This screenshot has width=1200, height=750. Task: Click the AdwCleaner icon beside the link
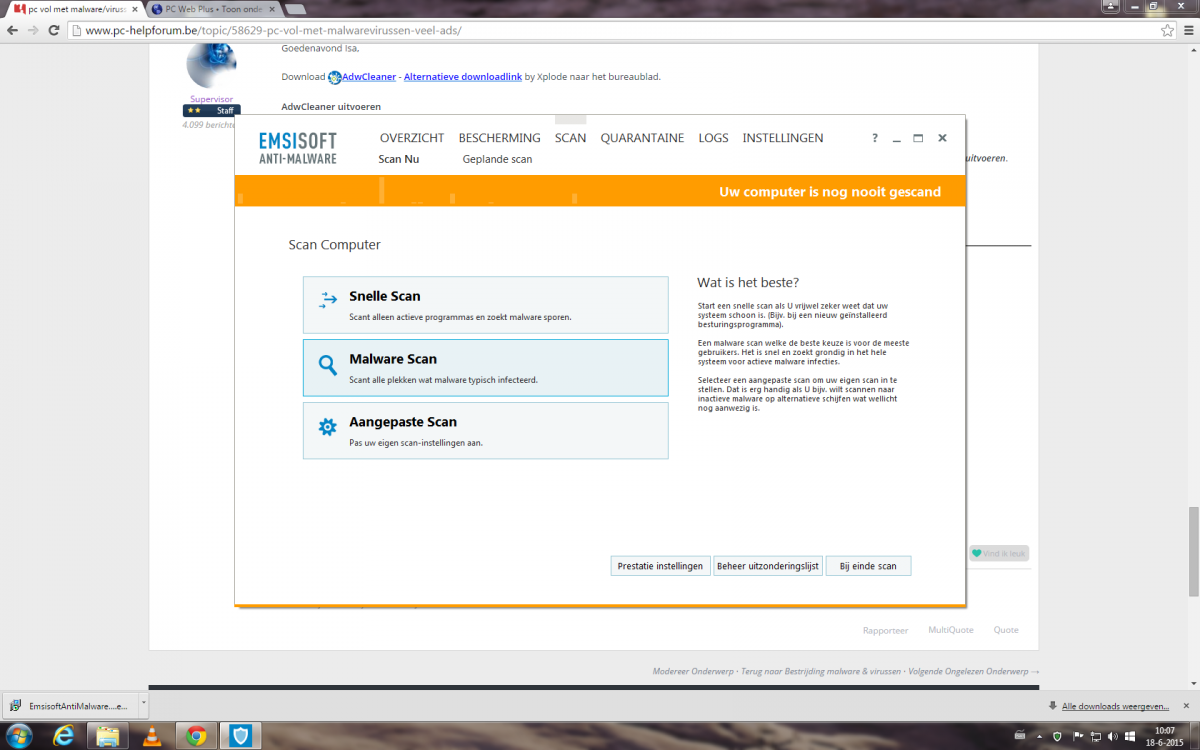pos(335,77)
